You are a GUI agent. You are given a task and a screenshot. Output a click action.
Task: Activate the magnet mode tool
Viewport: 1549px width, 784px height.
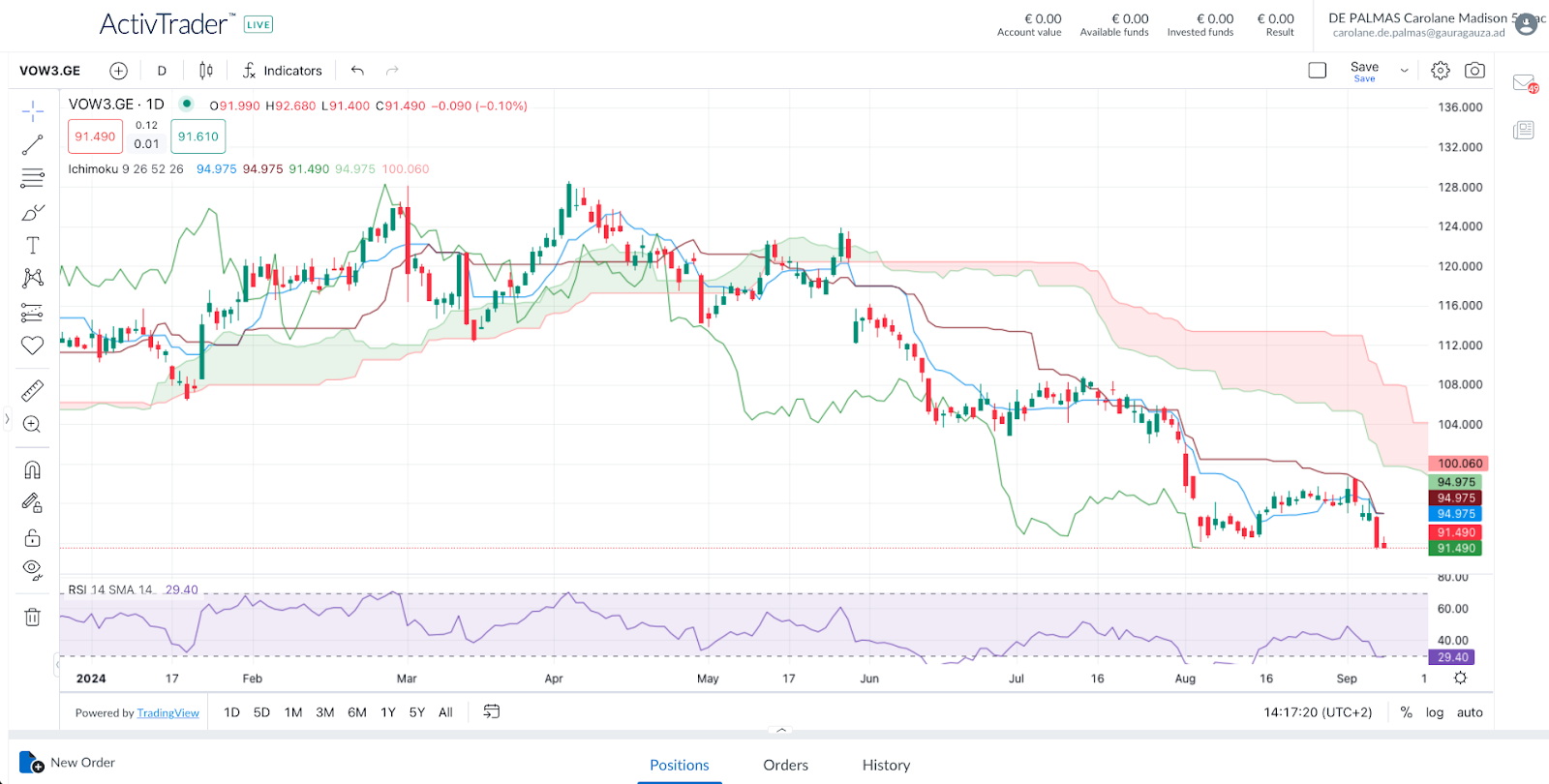pos(32,470)
